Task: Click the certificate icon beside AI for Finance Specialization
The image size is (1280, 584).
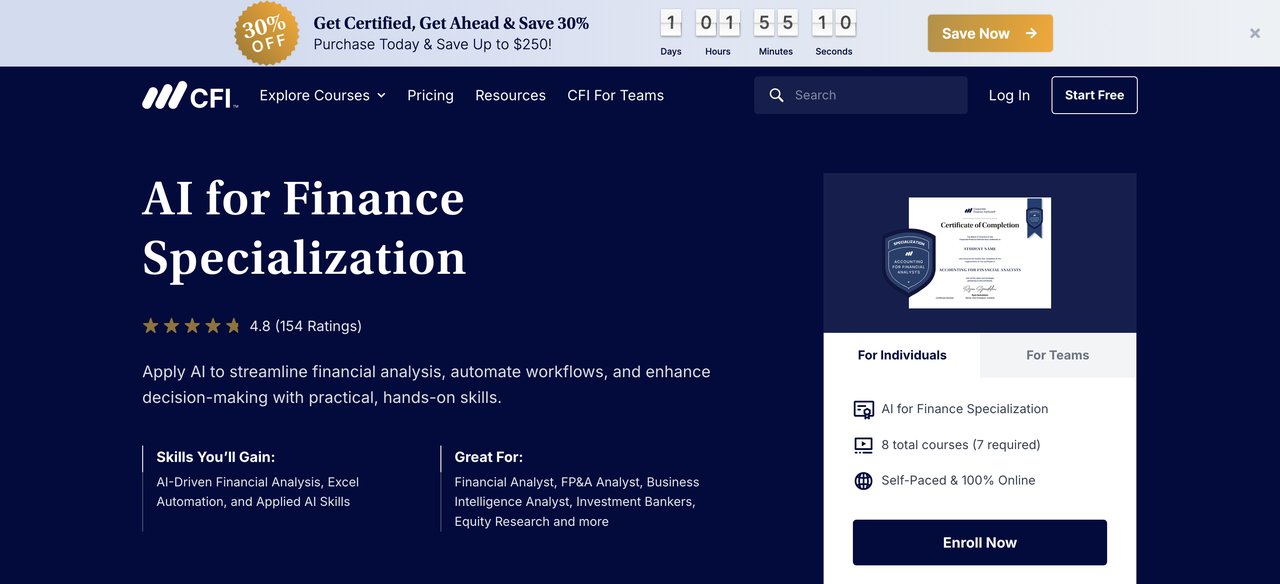Action: 863,409
